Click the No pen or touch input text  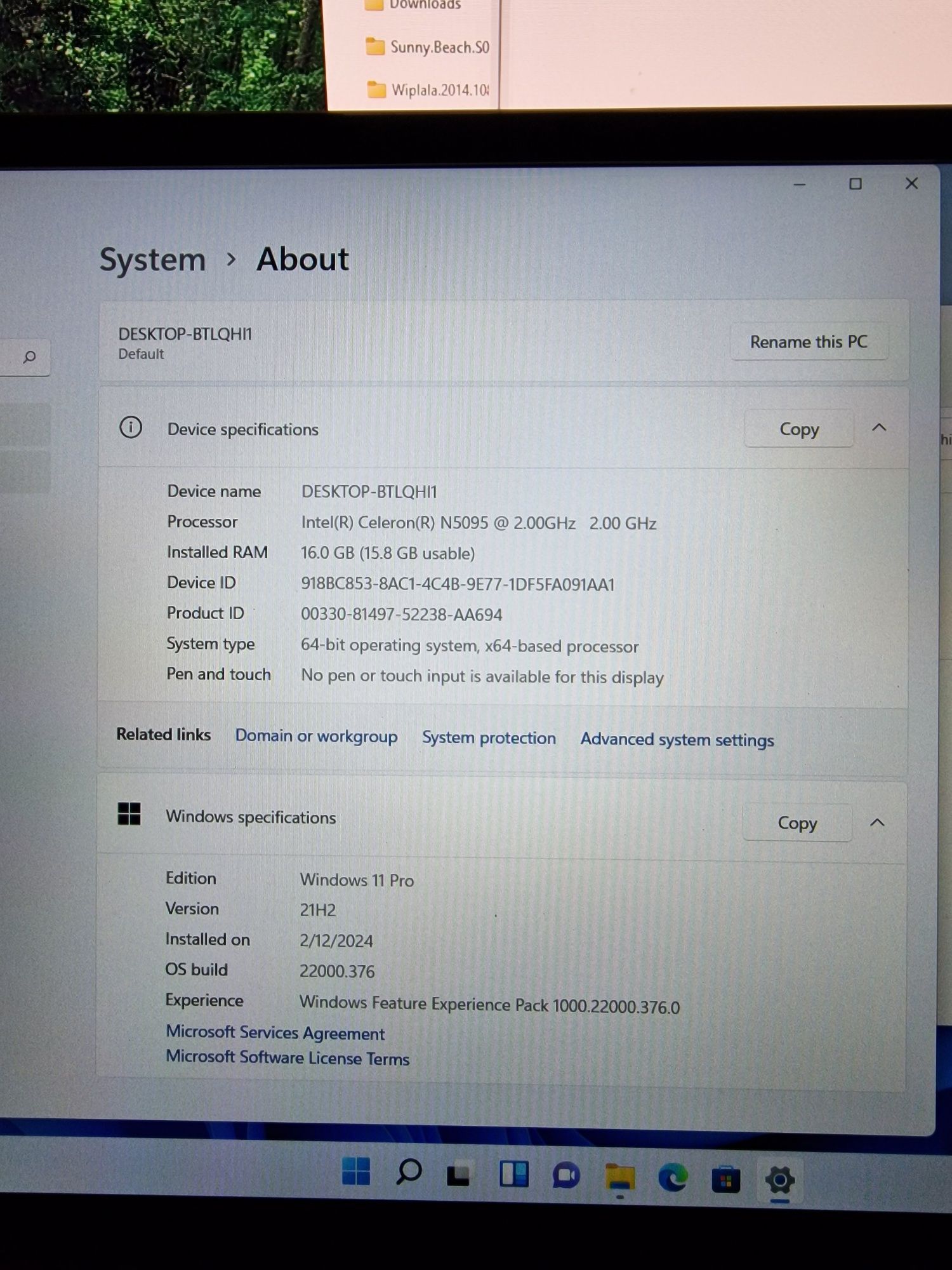[482, 676]
